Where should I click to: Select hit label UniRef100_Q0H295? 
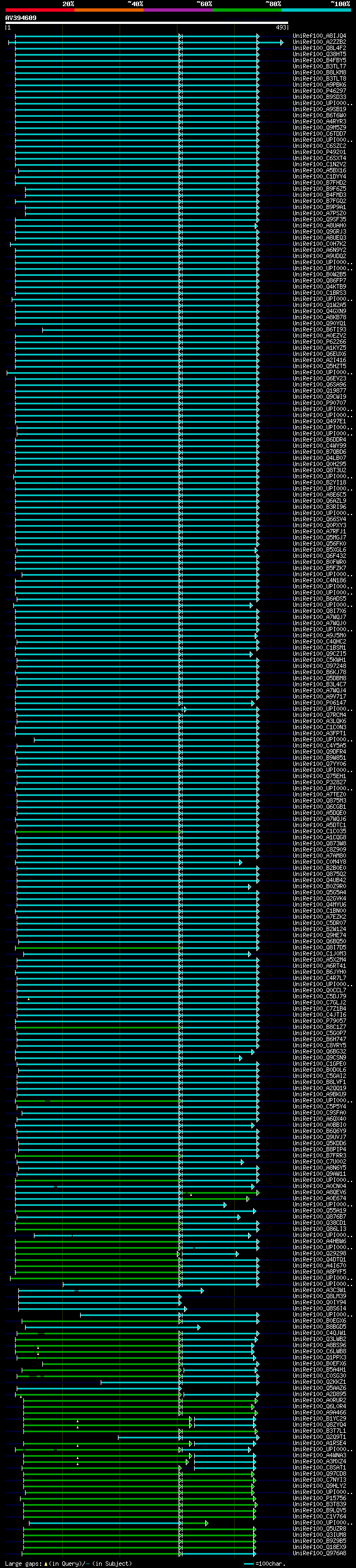click(319, 464)
